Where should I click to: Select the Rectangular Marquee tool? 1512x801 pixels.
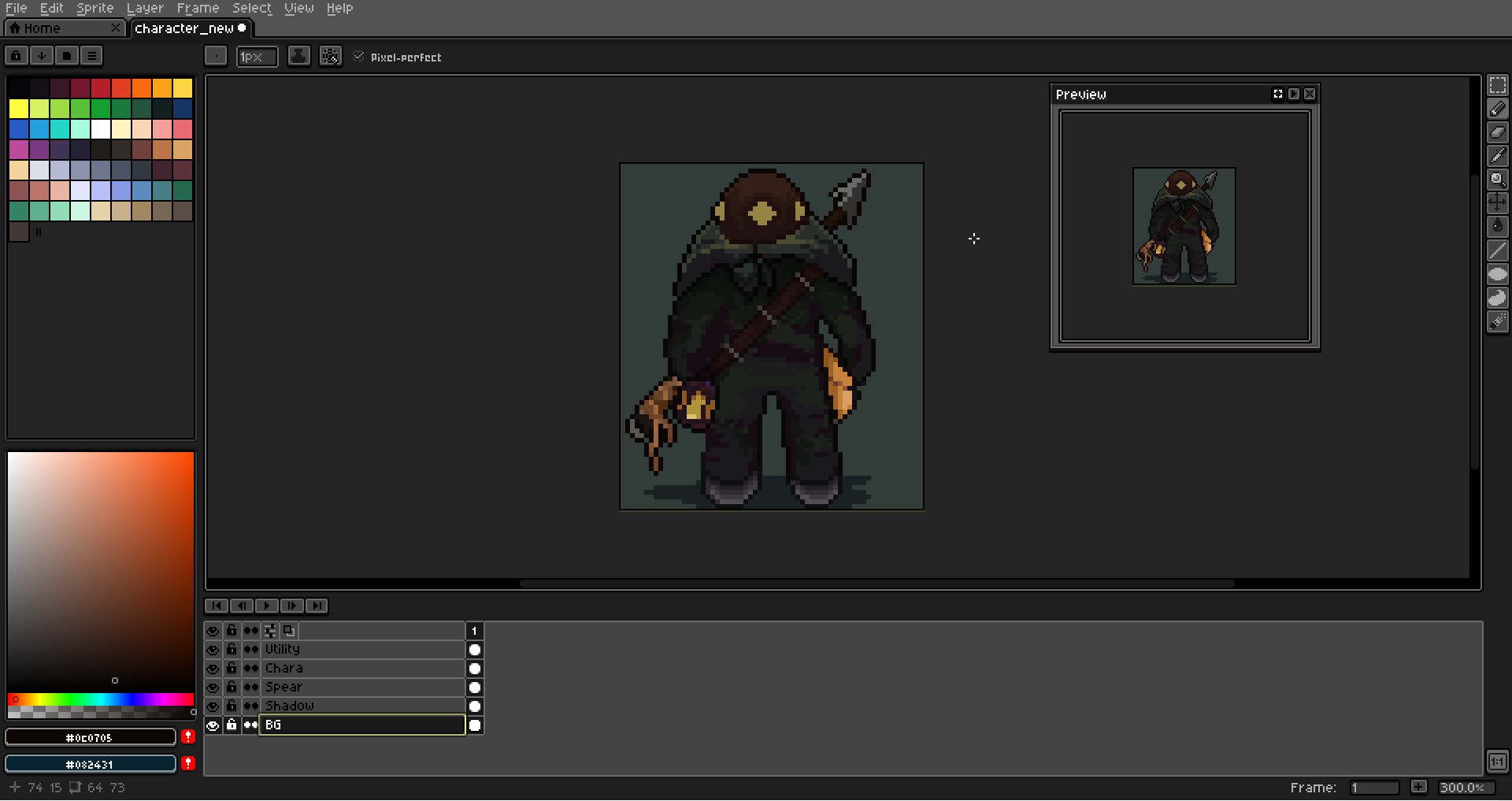click(x=1497, y=86)
